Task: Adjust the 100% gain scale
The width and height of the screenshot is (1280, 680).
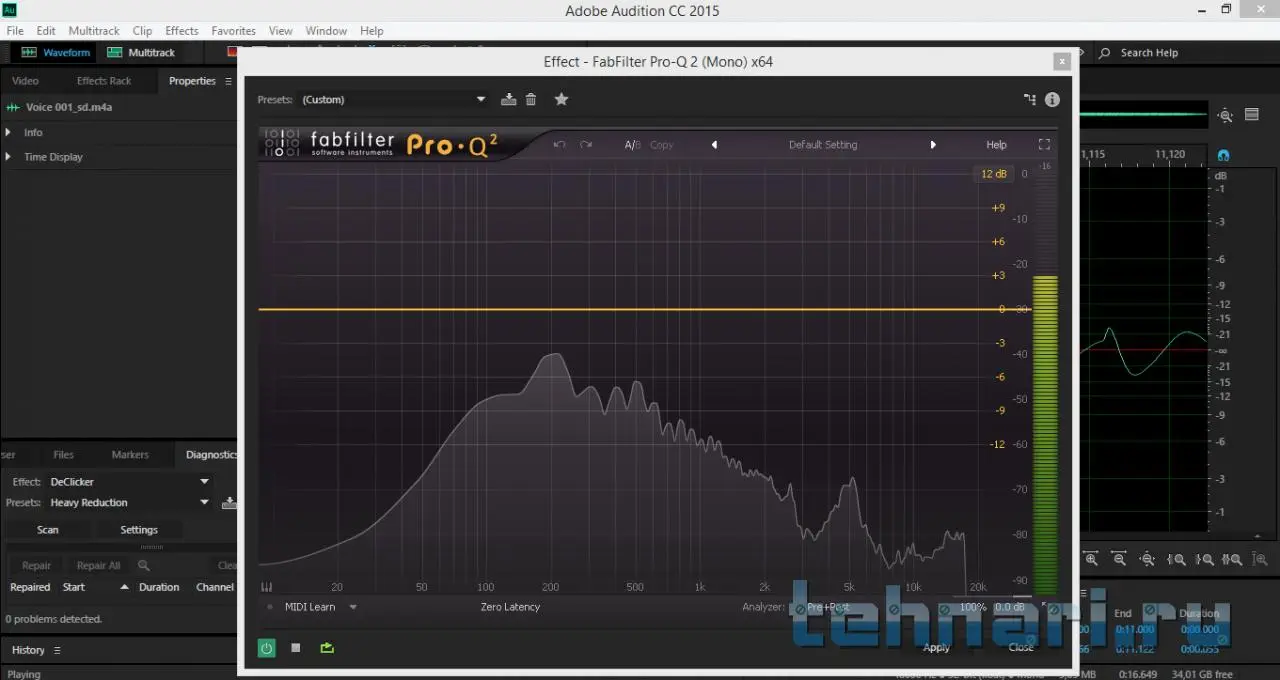Action: click(x=973, y=607)
